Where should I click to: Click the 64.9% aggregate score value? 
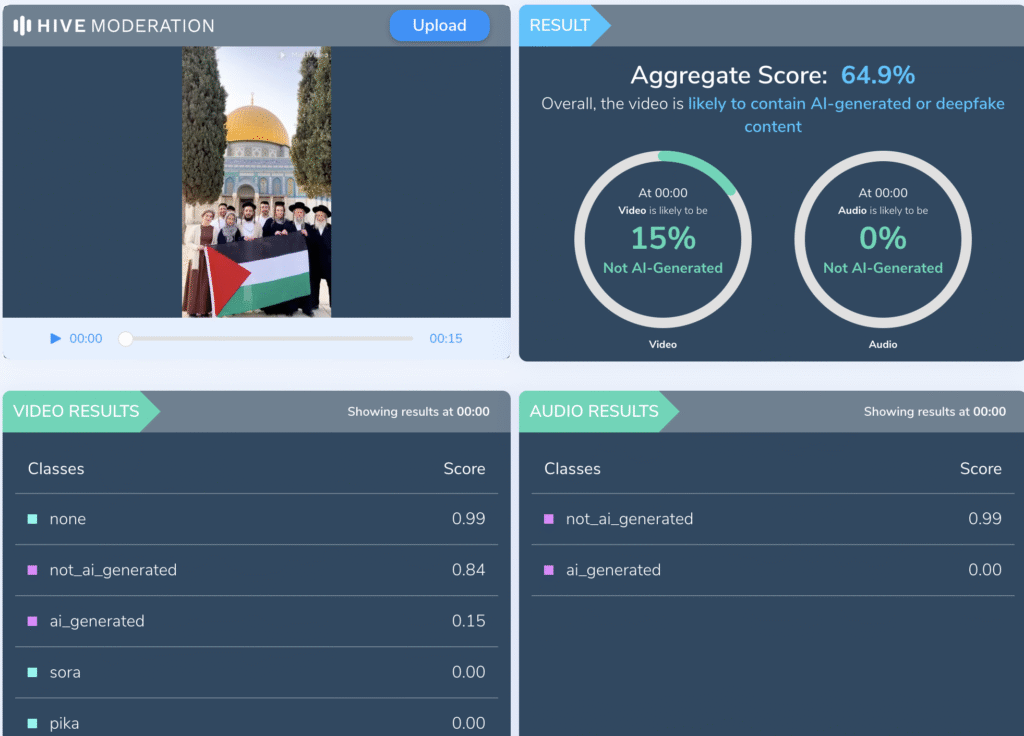point(877,75)
